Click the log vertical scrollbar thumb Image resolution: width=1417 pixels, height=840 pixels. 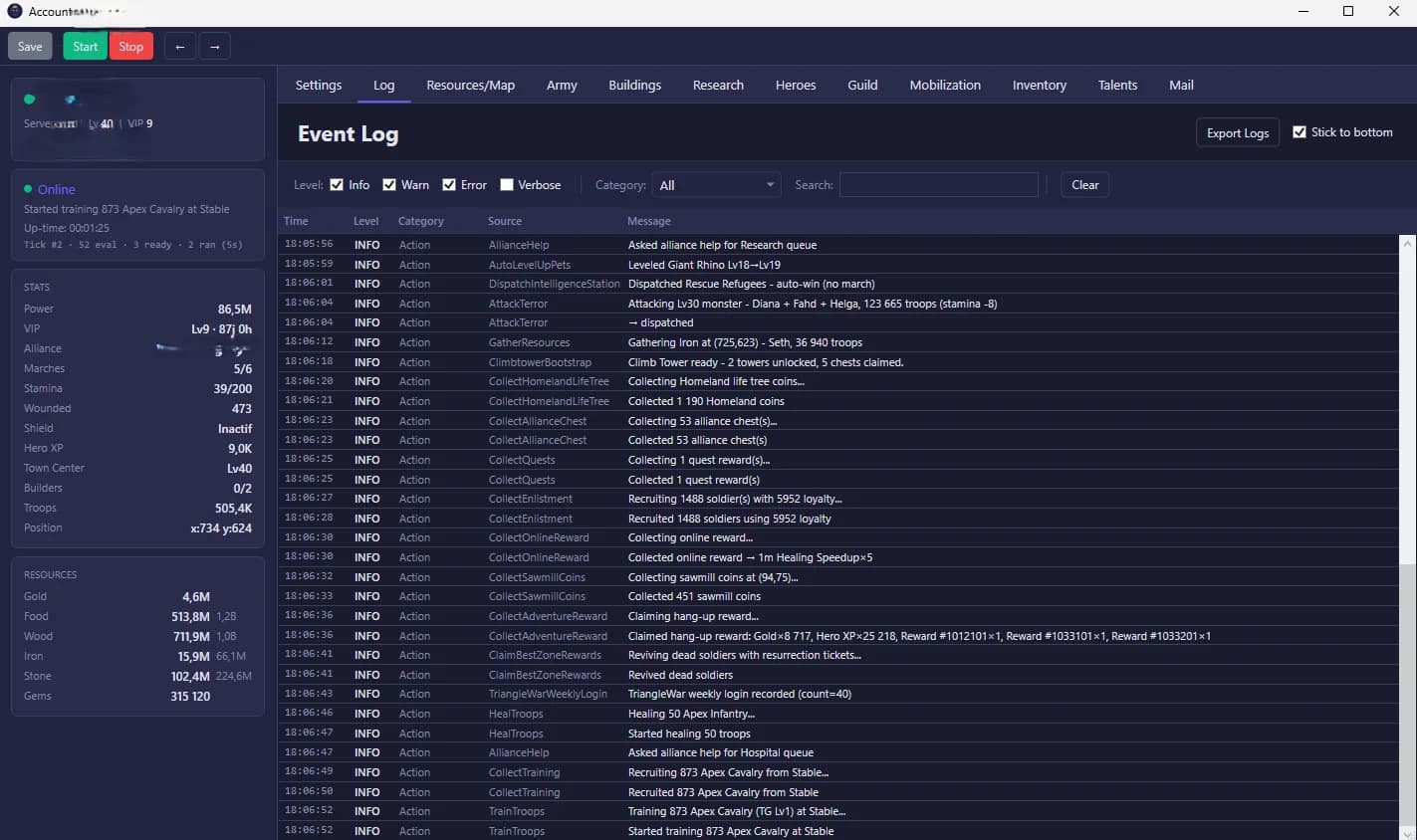click(x=1407, y=693)
